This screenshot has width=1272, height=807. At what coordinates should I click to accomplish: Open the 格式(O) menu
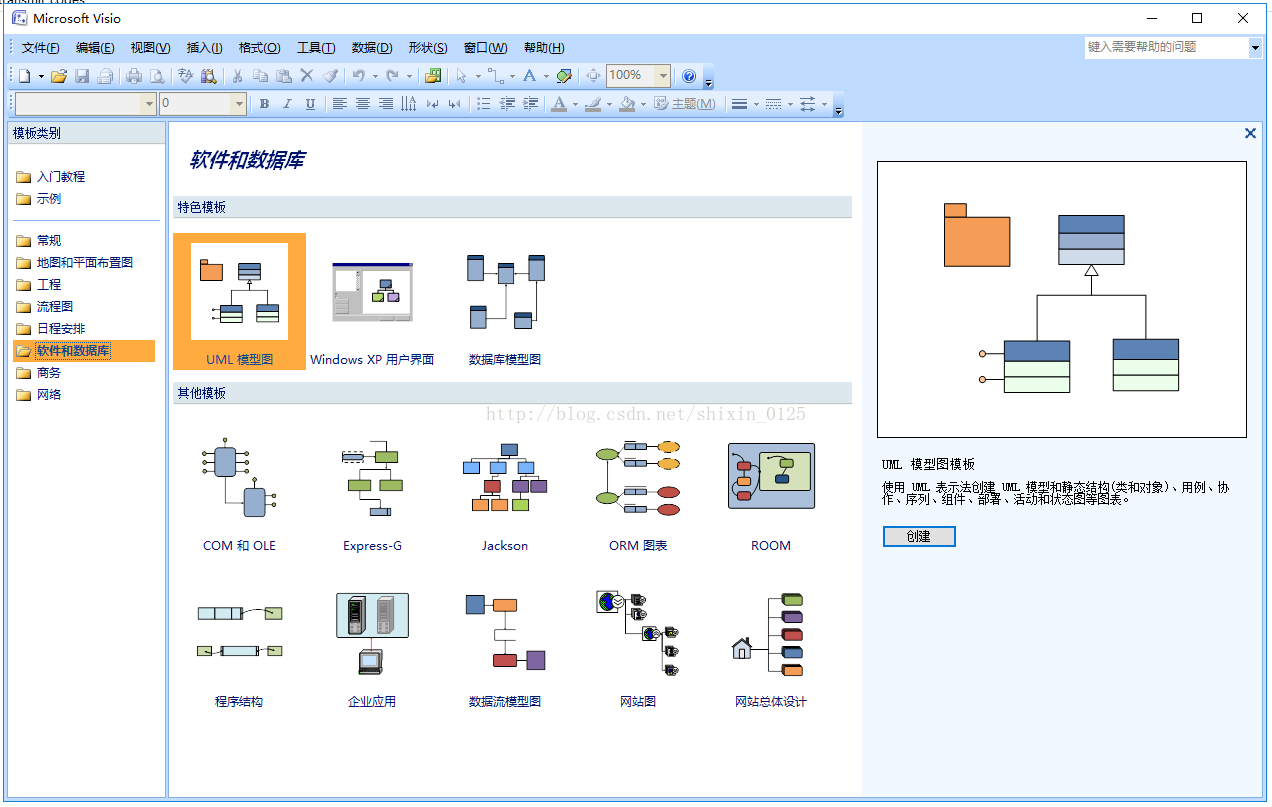[259, 48]
